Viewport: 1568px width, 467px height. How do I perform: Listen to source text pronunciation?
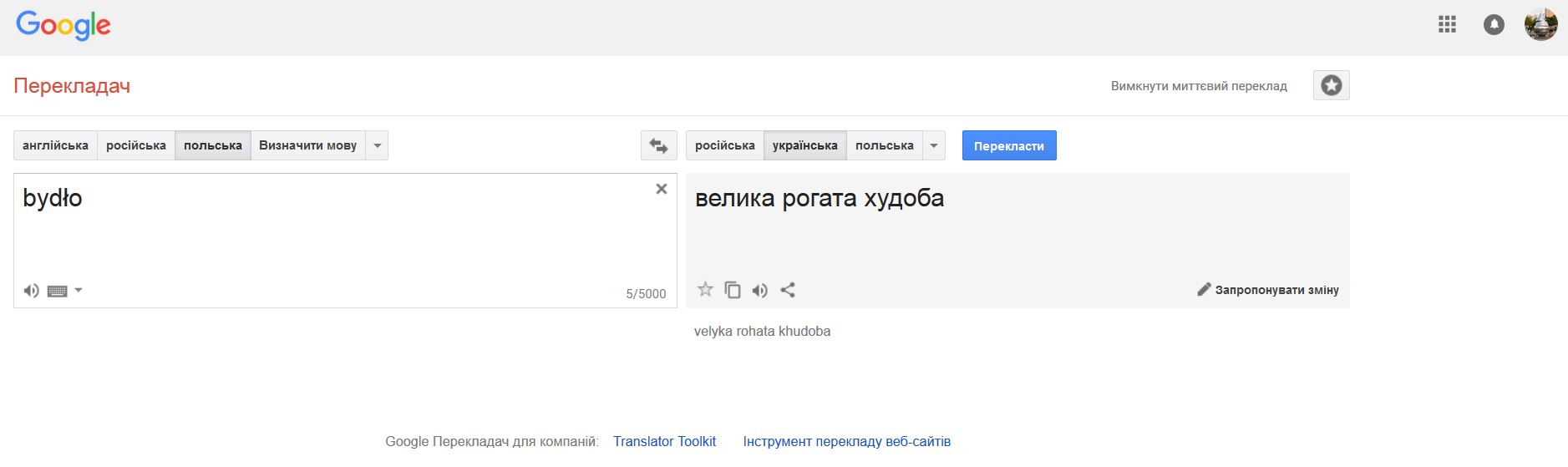tap(31, 291)
